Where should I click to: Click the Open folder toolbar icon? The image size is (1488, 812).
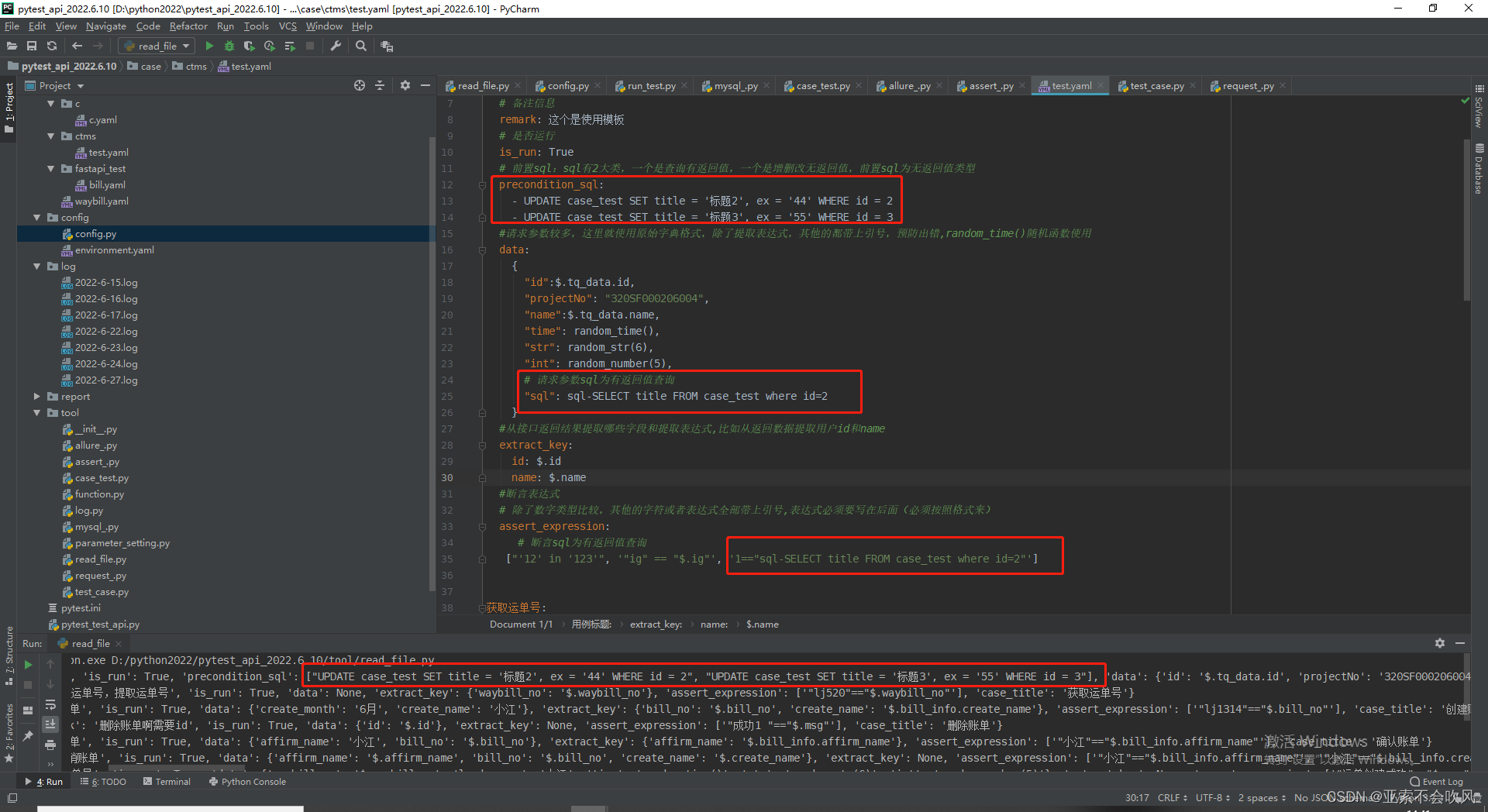[x=12, y=46]
